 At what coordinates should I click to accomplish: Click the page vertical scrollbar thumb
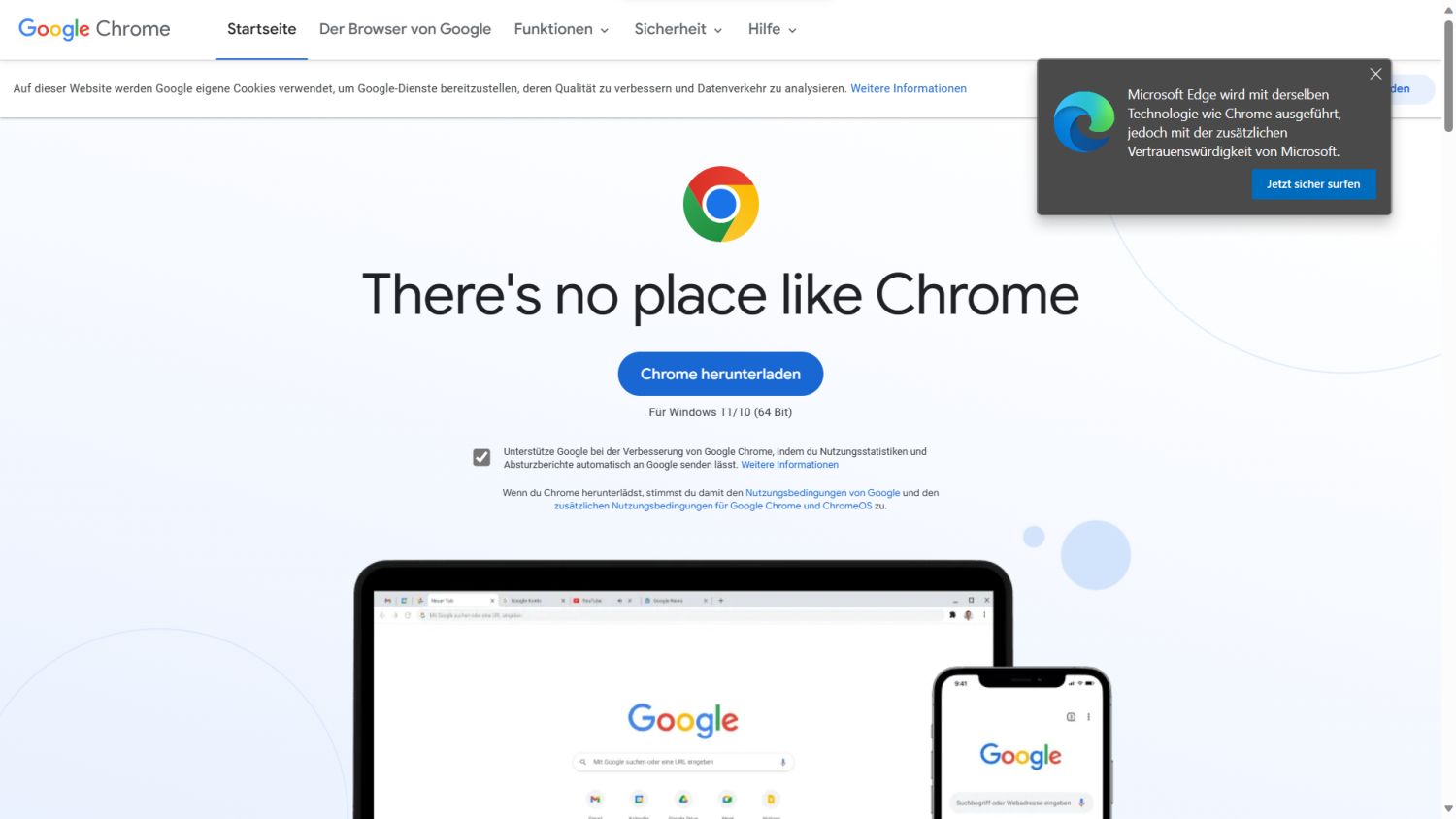[1448, 76]
